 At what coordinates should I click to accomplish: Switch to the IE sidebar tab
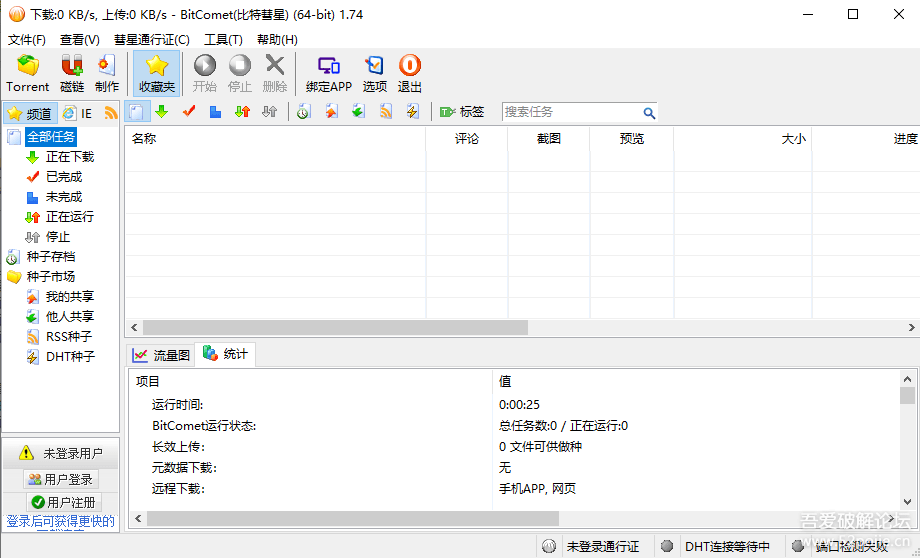[79, 113]
